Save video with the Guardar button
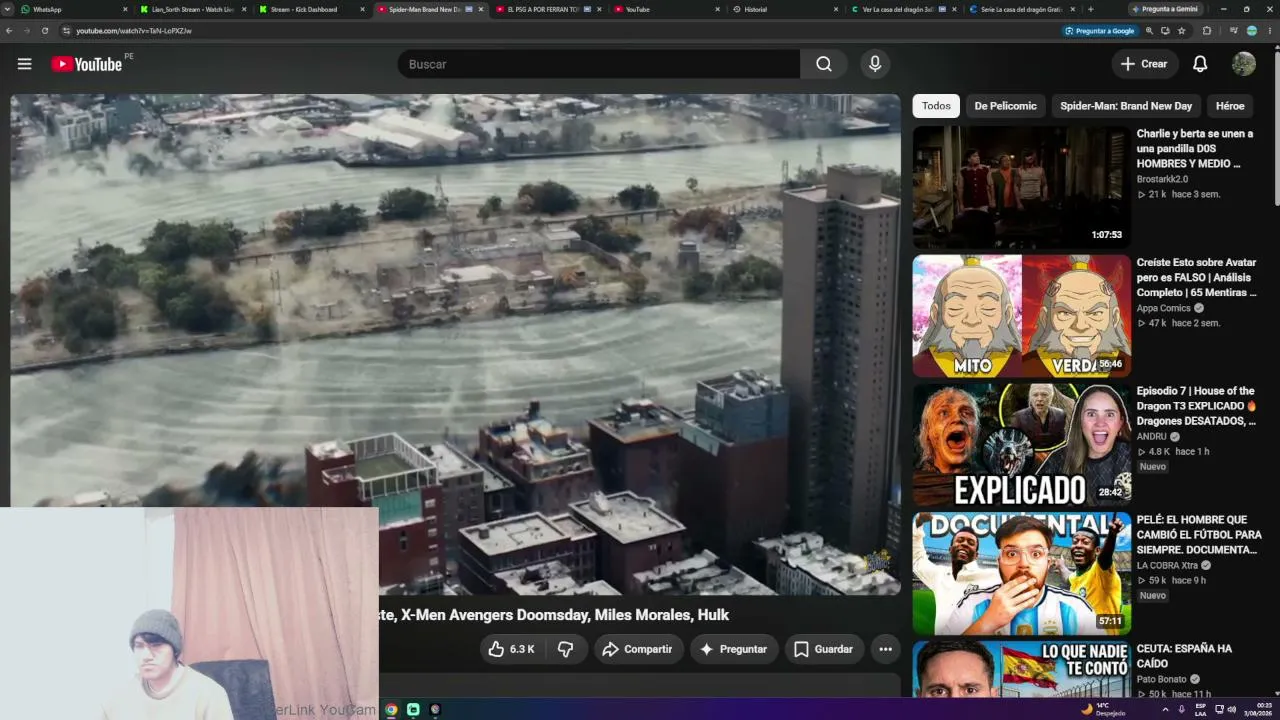Viewport: 1280px width, 720px height. (x=824, y=649)
